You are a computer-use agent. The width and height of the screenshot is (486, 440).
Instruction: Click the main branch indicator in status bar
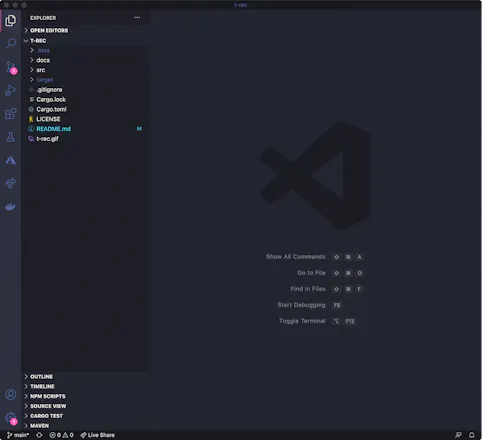tap(18, 435)
